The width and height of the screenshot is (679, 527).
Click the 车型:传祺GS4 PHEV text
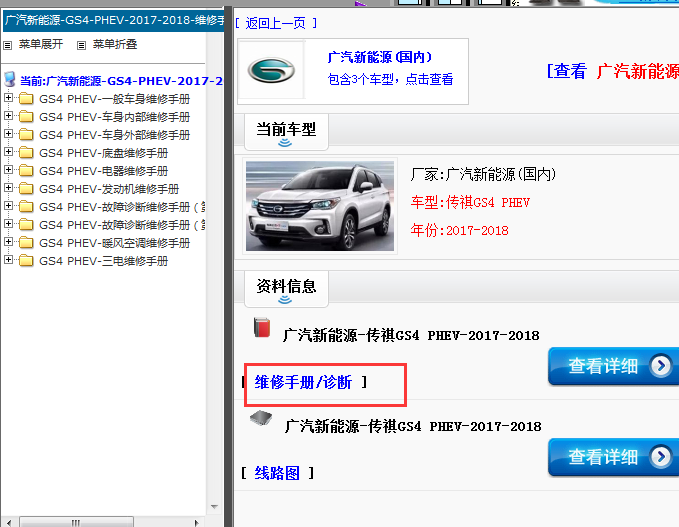(x=470, y=202)
